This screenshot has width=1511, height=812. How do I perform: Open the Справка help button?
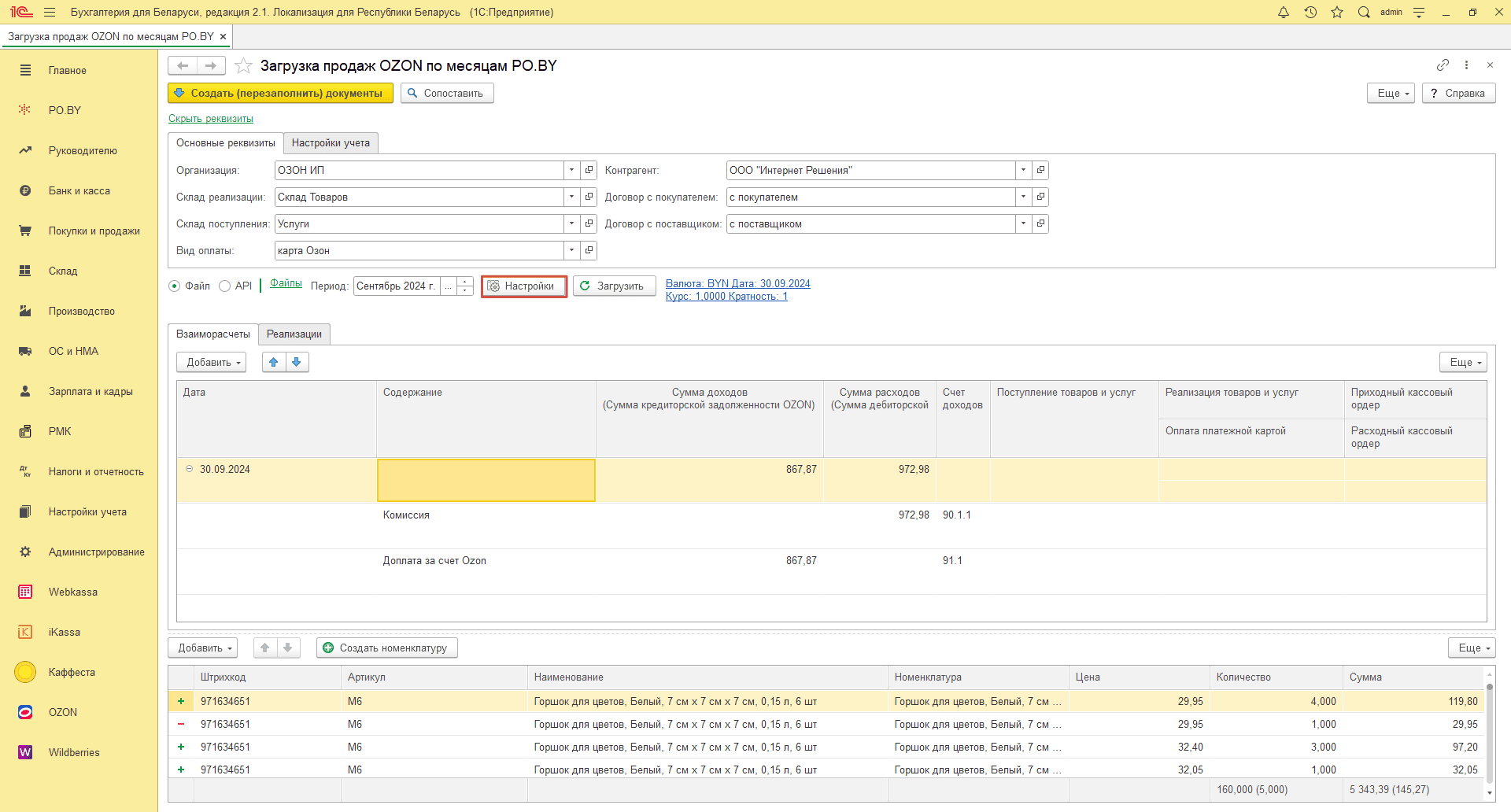click(1458, 93)
